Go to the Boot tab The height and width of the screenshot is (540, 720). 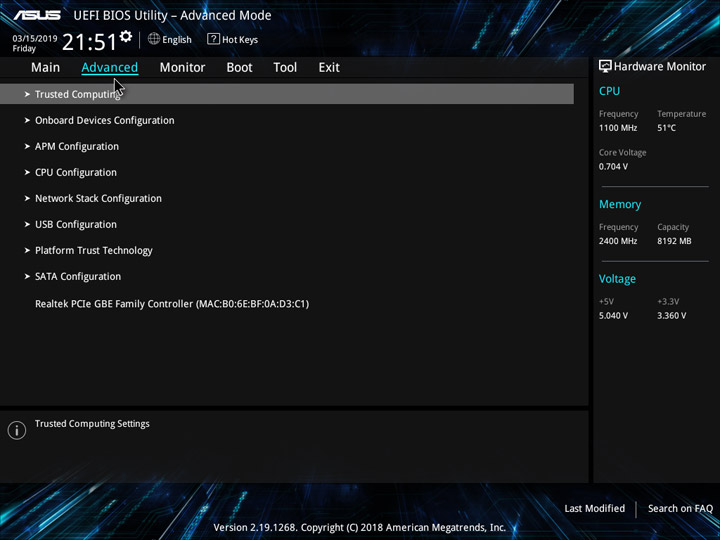pyautogui.click(x=239, y=68)
